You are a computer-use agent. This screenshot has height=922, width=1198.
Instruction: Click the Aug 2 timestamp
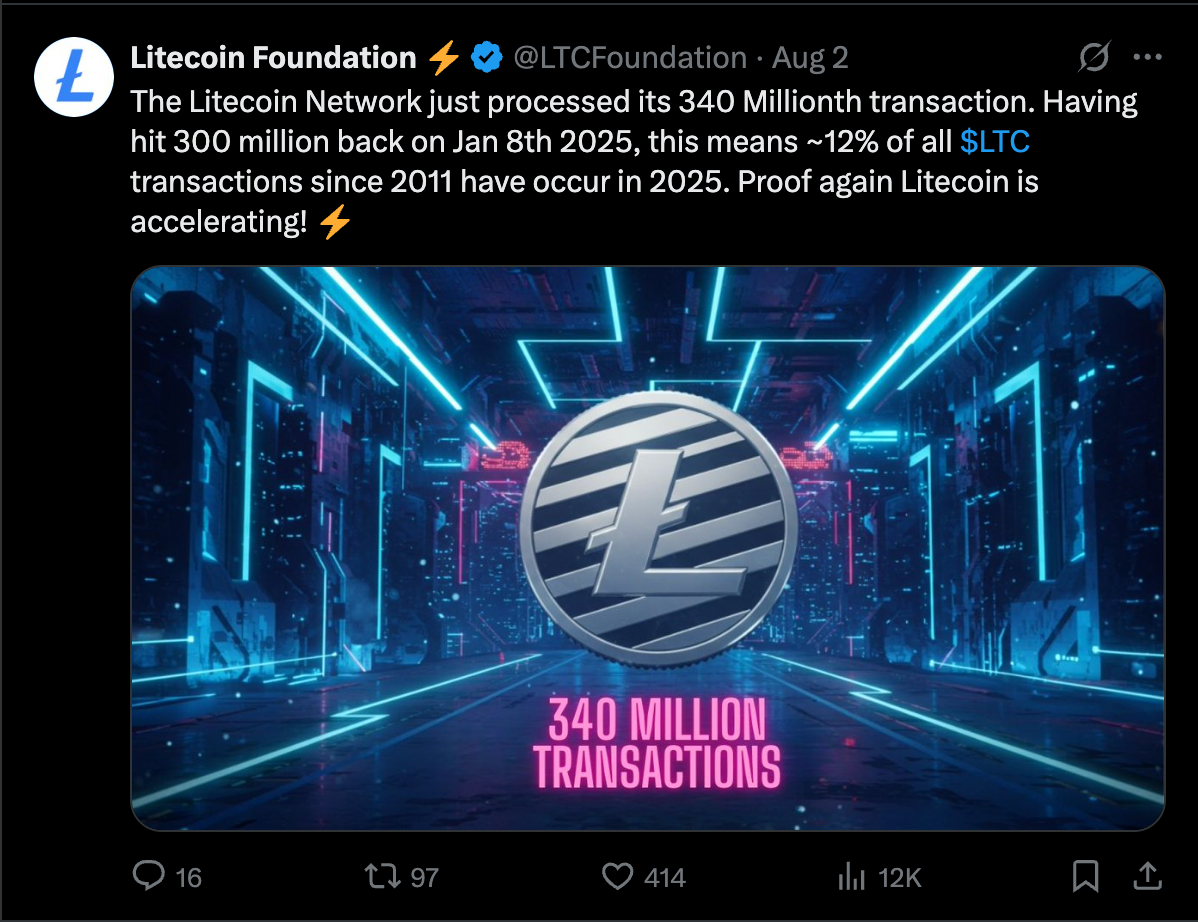(x=806, y=58)
